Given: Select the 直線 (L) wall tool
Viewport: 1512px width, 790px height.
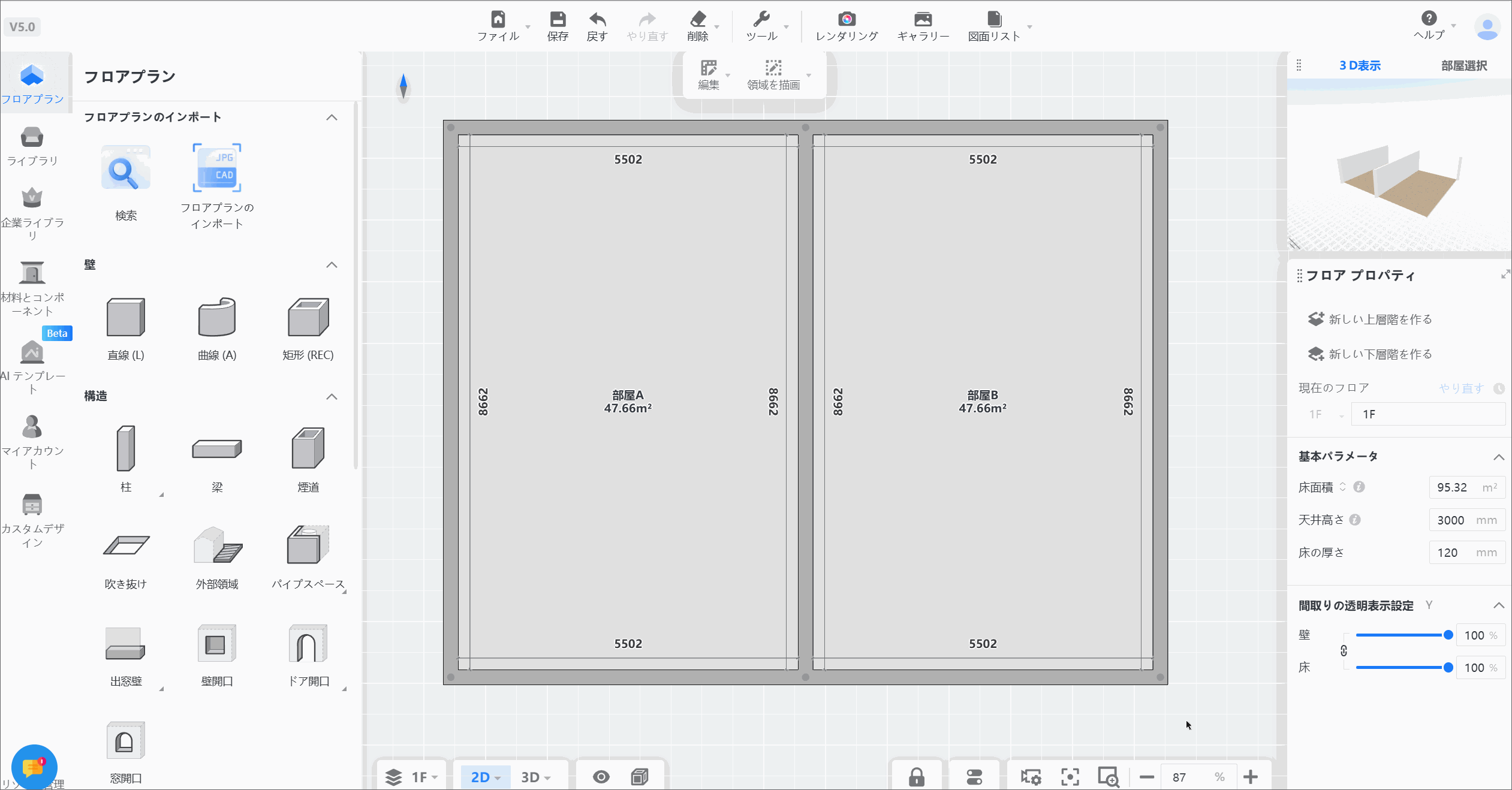Looking at the screenshot, I should (x=126, y=317).
